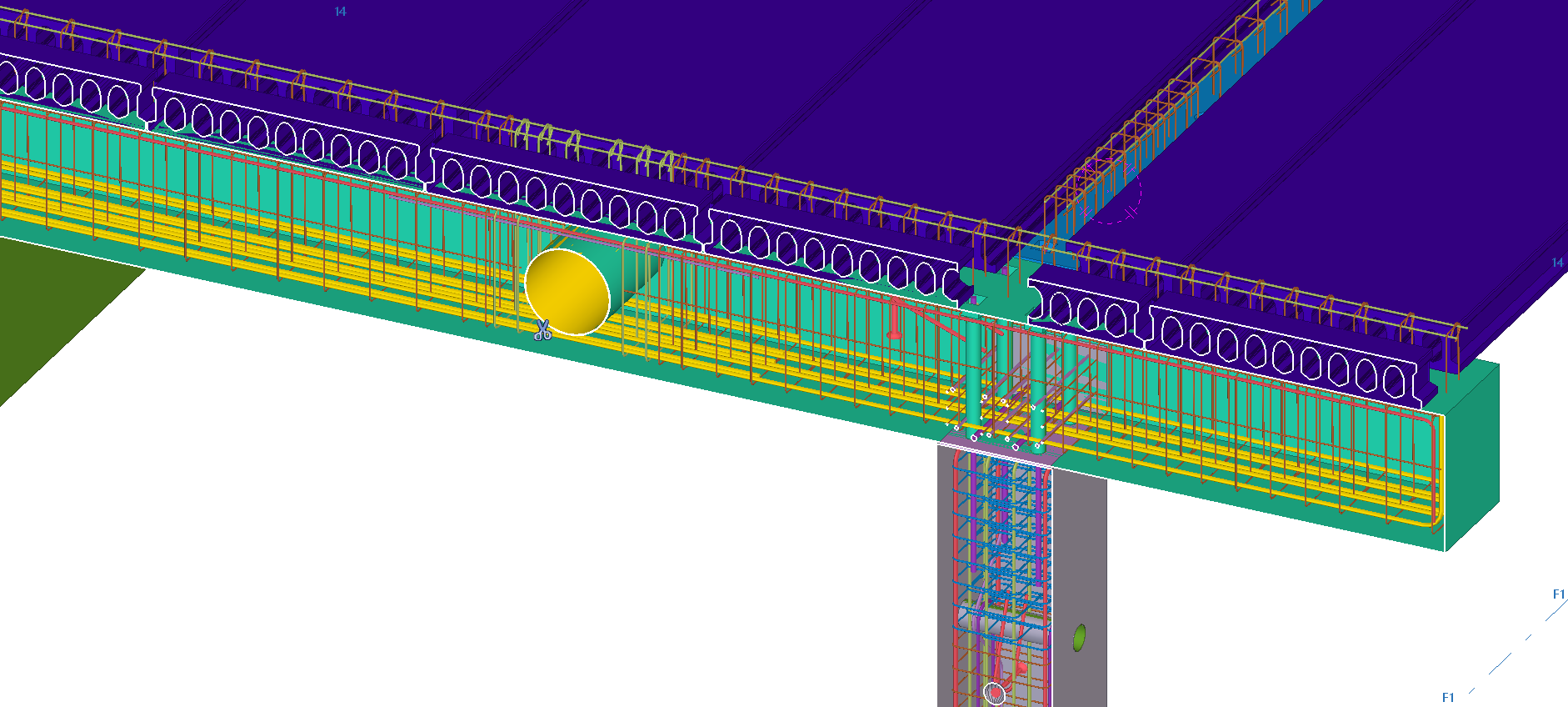The width and height of the screenshot is (1568, 707).
Task: Select the olive green surface at left edge
Action: tap(50, 308)
